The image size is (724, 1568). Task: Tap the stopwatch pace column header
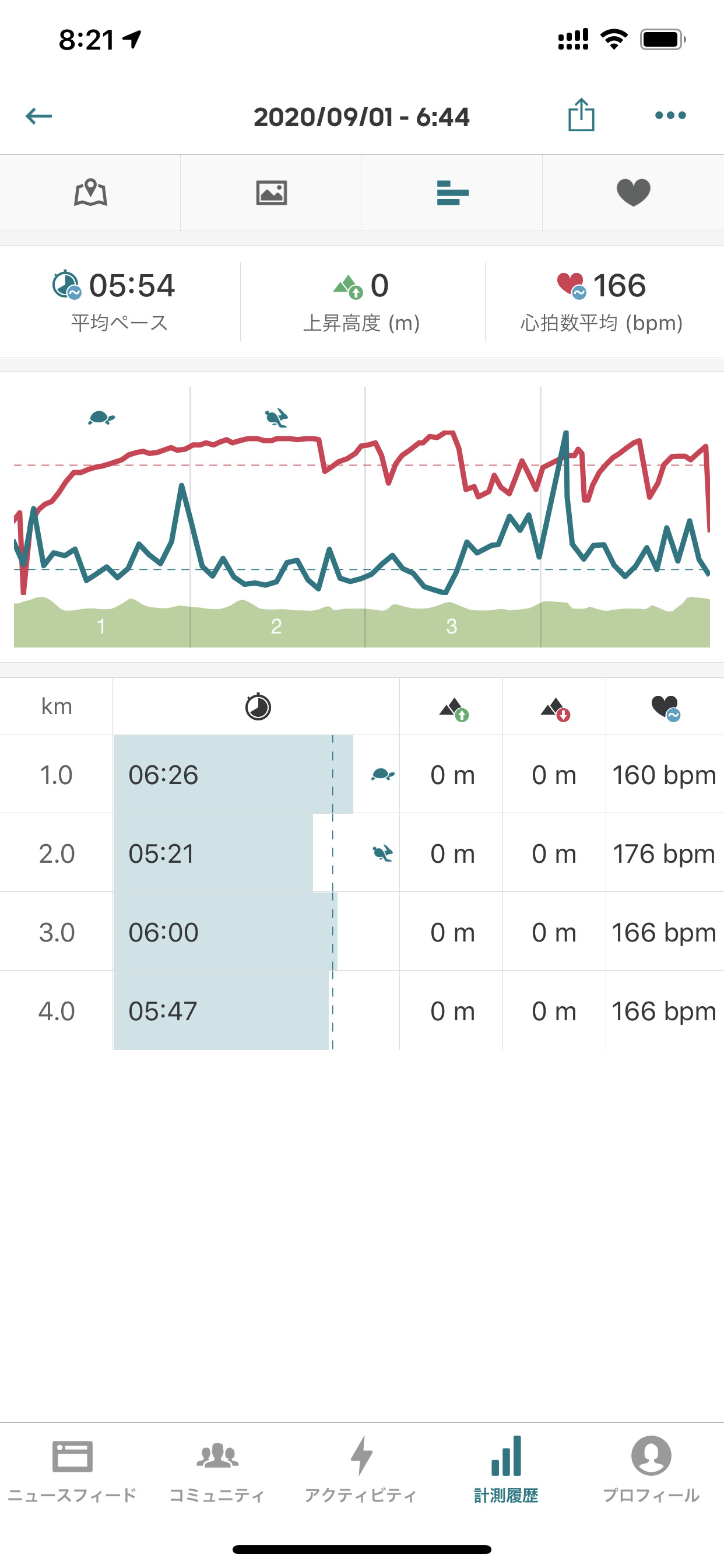pyautogui.click(x=257, y=706)
